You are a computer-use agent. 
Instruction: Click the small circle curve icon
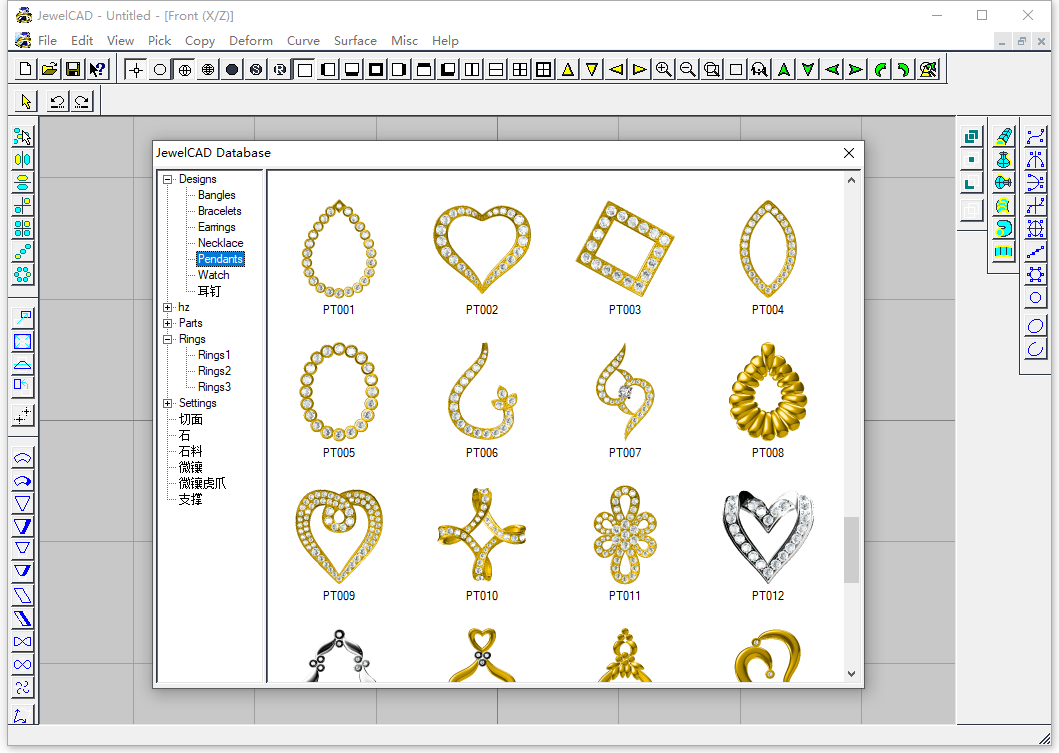pos(1035,297)
